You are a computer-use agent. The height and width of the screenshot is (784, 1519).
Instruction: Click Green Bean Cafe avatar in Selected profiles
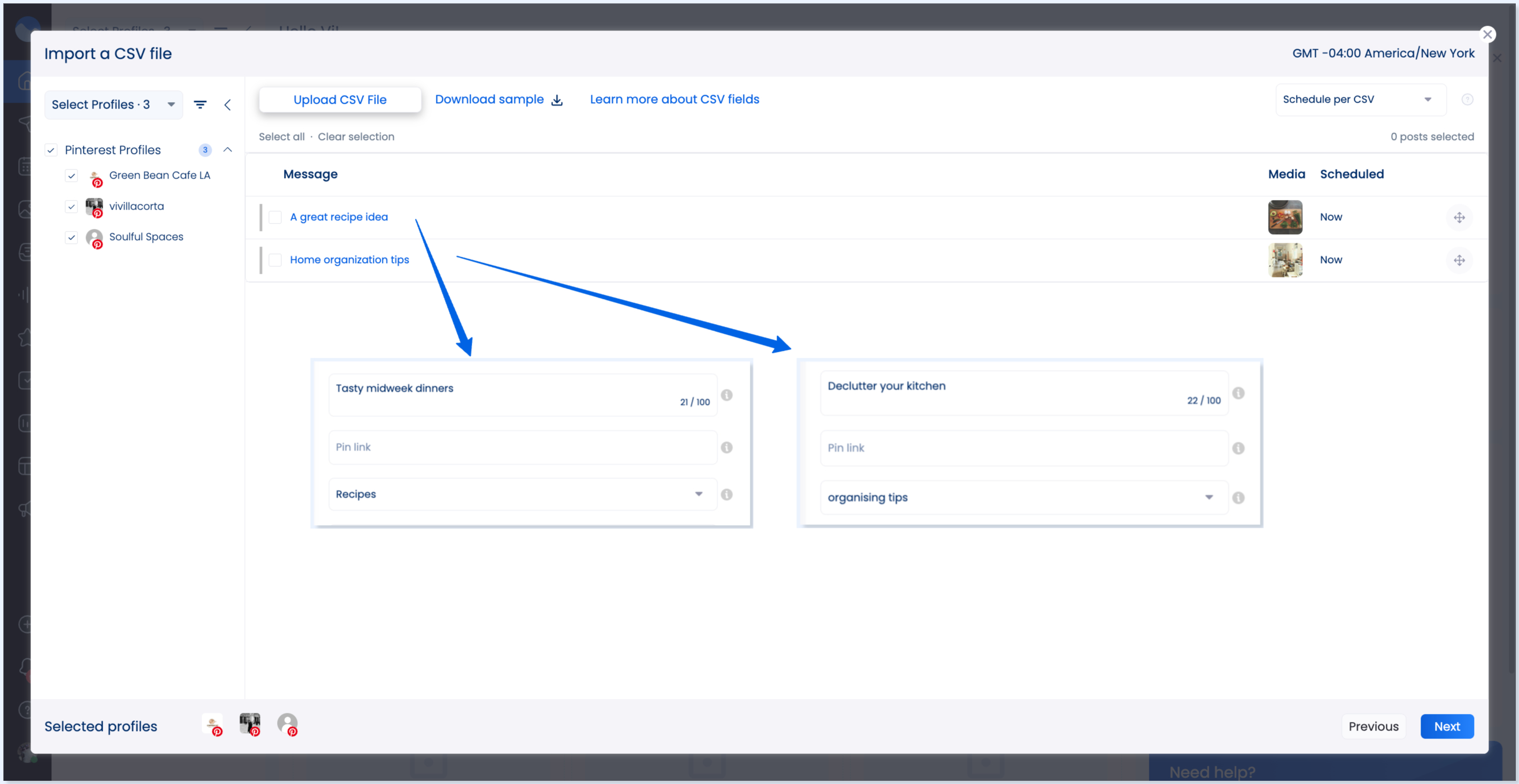[213, 725]
